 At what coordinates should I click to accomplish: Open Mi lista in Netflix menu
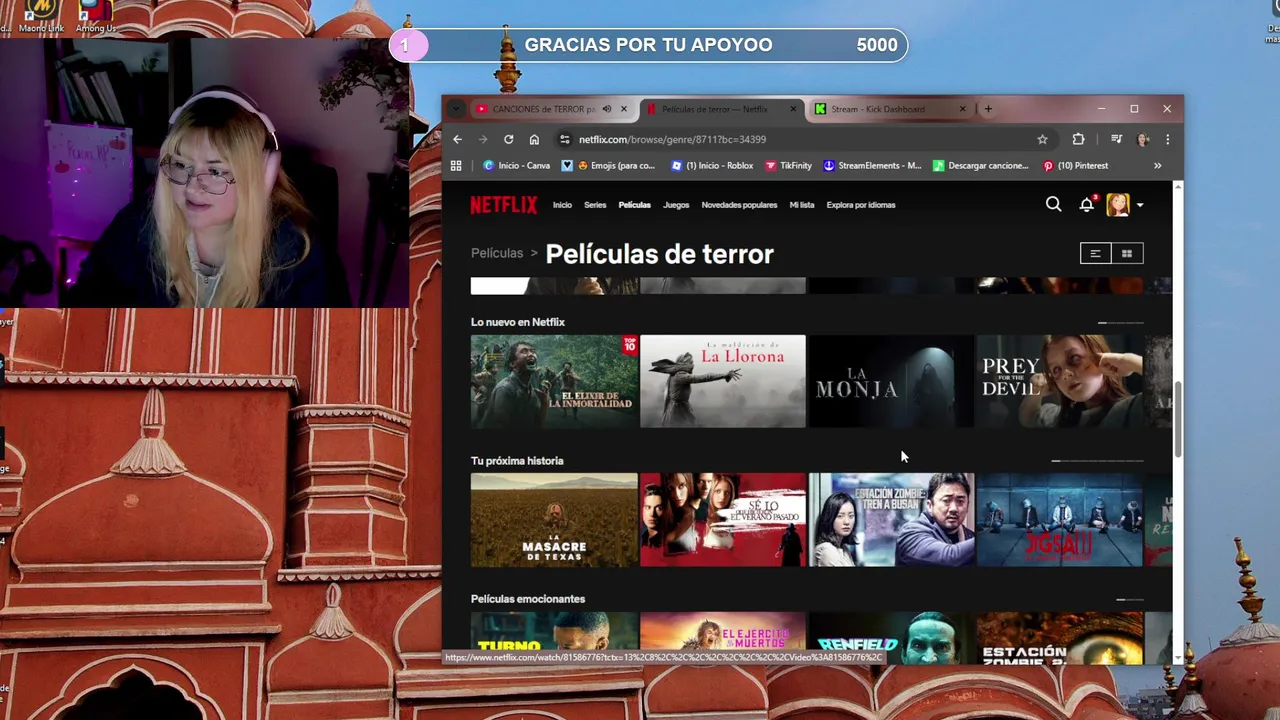(x=802, y=205)
